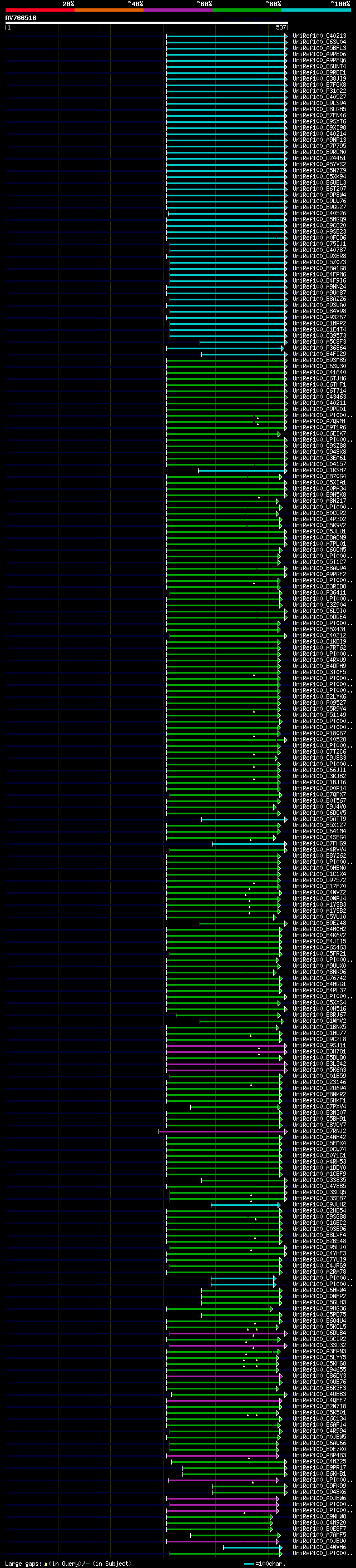The image size is (356, 1568).
Task: Select hit UniRef100_Q4WVH6
Action: (x=319, y=1547)
